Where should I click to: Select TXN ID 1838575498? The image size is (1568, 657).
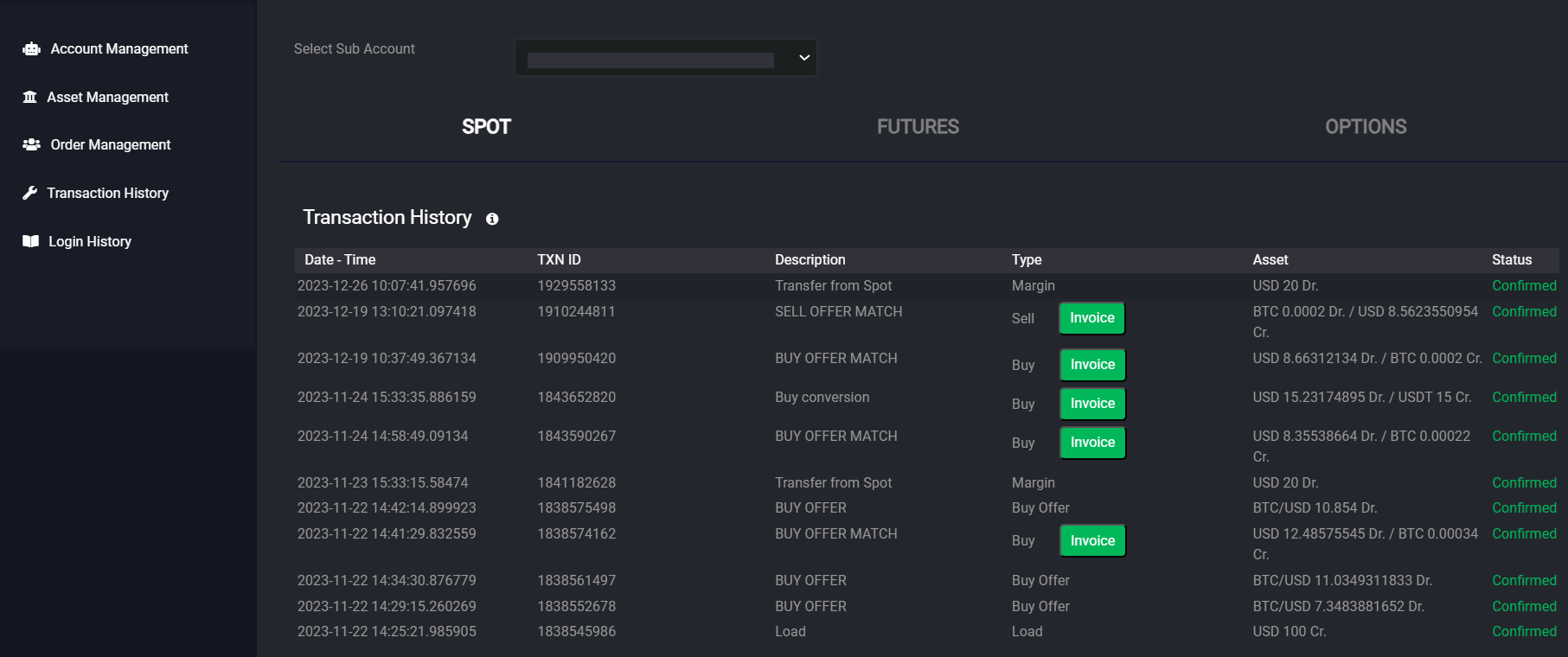tap(577, 507)
